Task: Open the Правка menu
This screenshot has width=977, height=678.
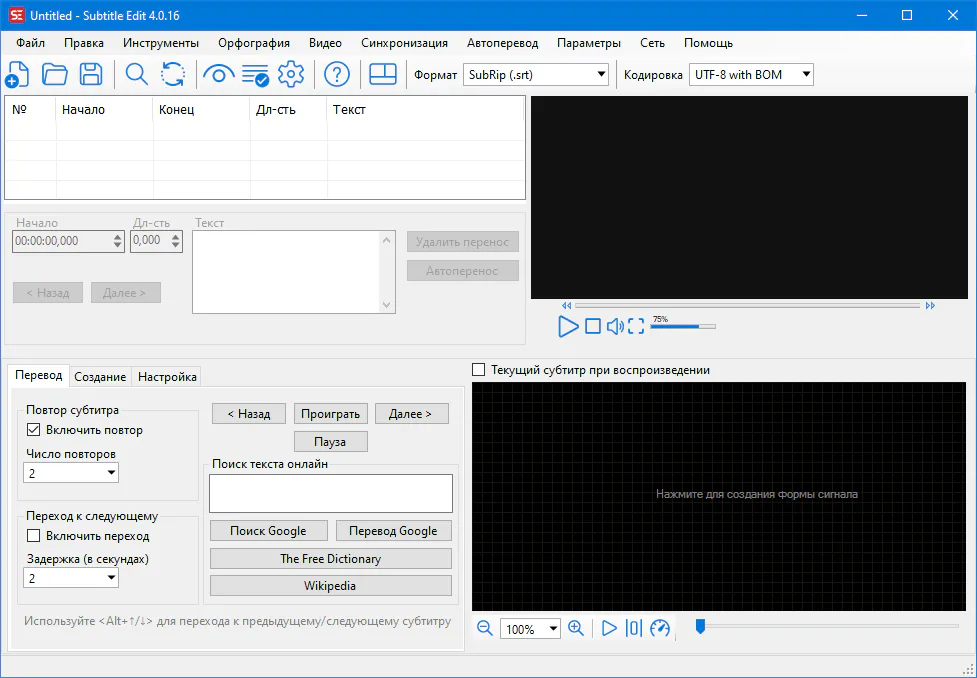Action: coord(83,43)
